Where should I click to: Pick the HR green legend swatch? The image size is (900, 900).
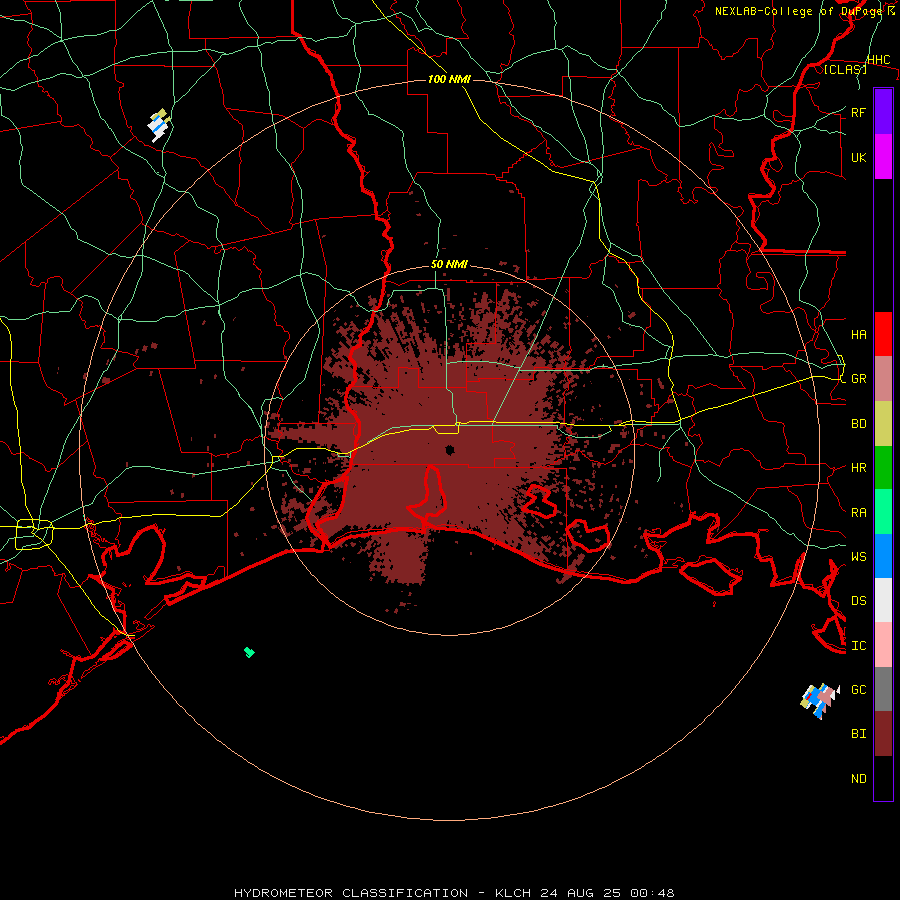(x=883, y=467)
